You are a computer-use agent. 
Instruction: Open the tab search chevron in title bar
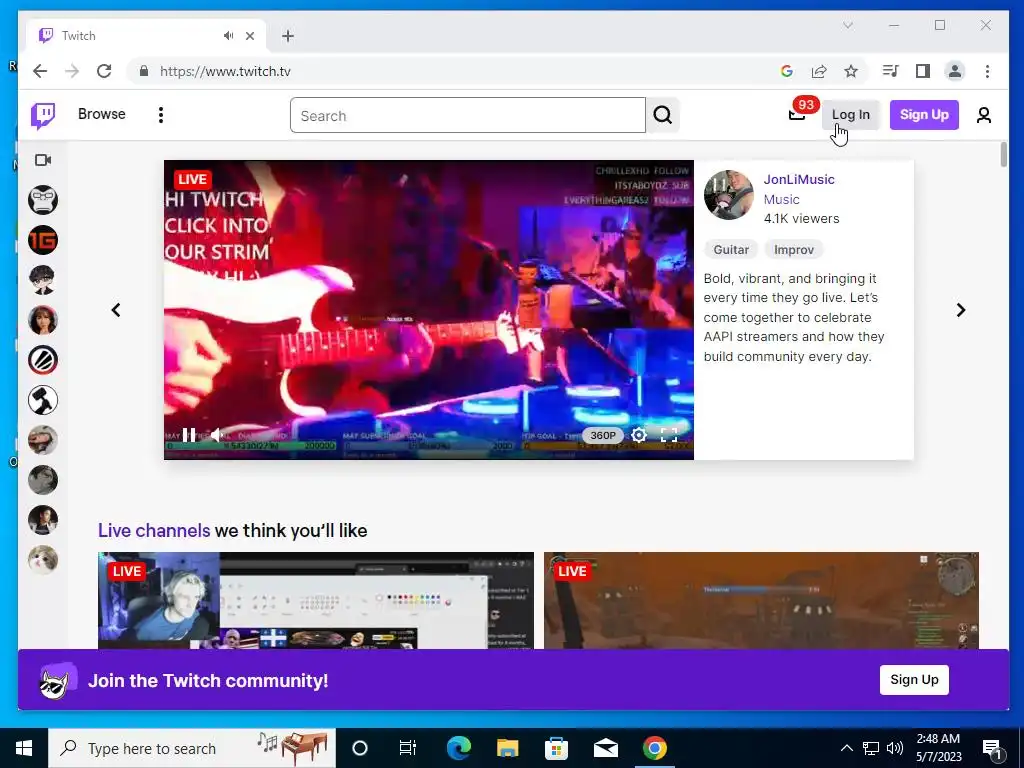tap(848, 25)
